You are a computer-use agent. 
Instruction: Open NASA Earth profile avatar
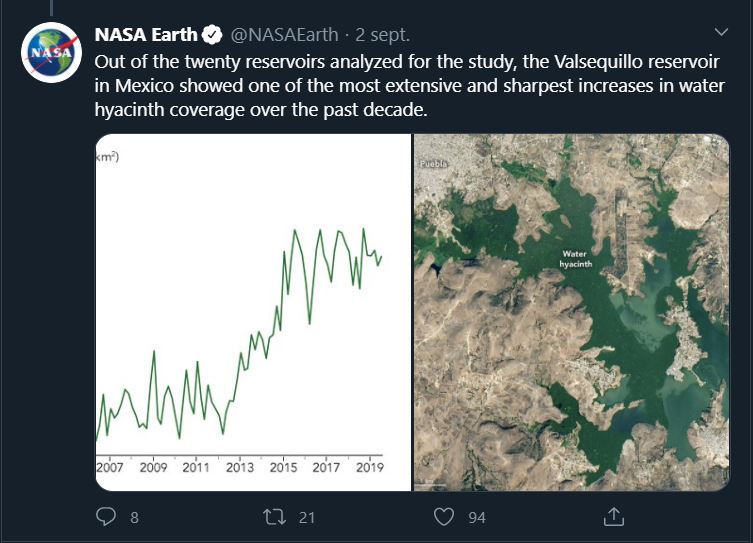point(51,52)
